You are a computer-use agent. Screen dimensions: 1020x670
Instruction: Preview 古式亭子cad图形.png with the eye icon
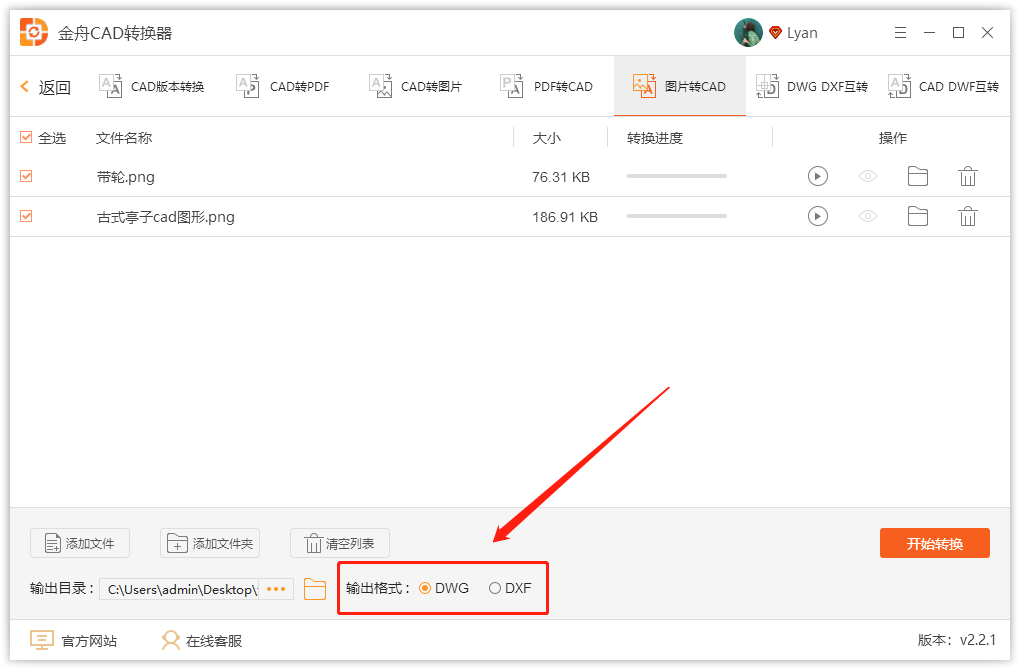[867, 216]
